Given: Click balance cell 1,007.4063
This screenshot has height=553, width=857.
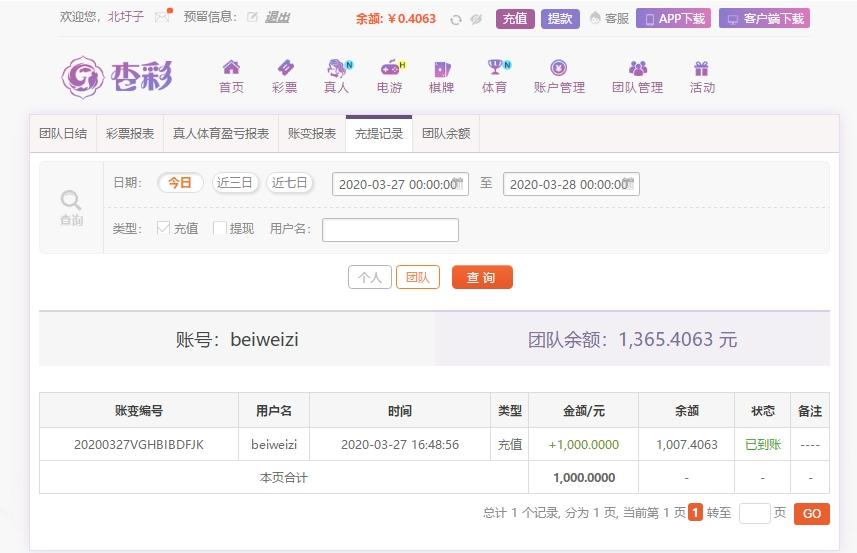Looking at the screenshot, I should pos(686,445).
